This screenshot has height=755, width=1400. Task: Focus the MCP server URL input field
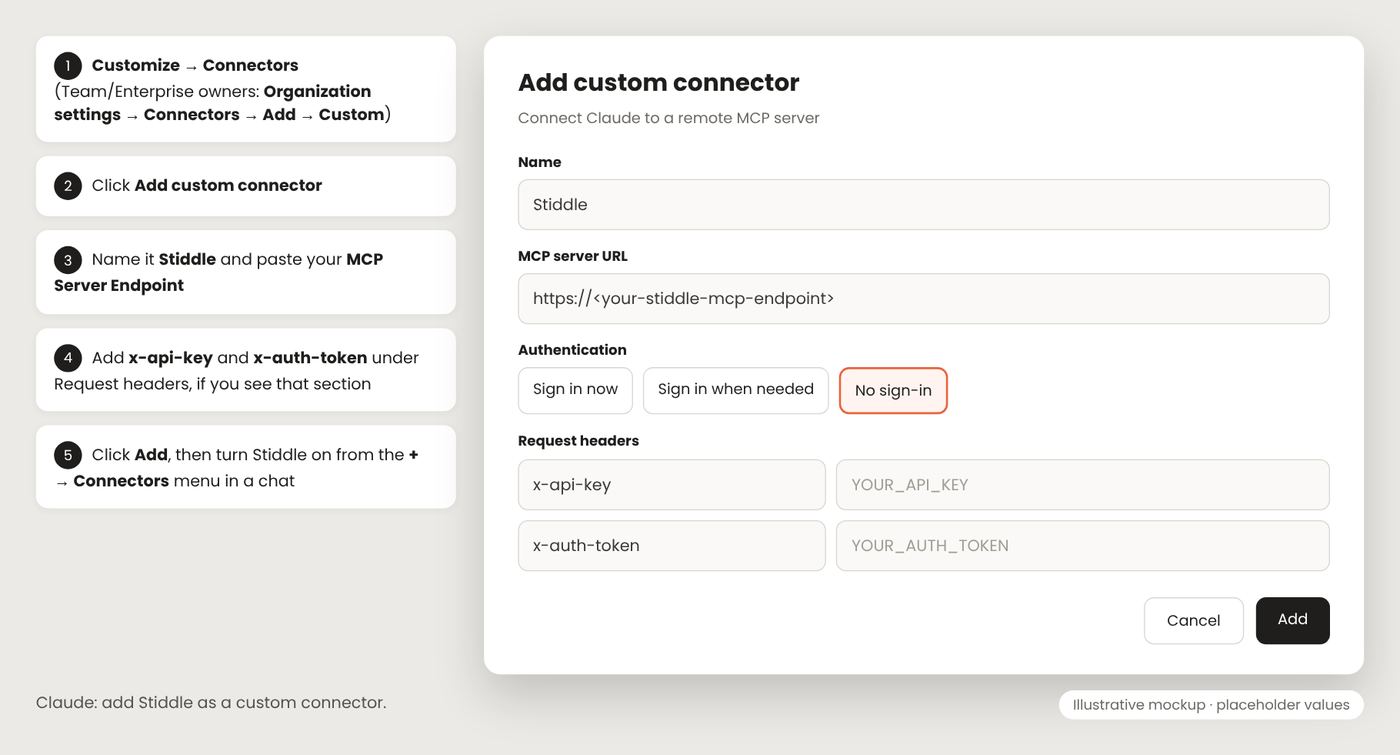point(923,298)
